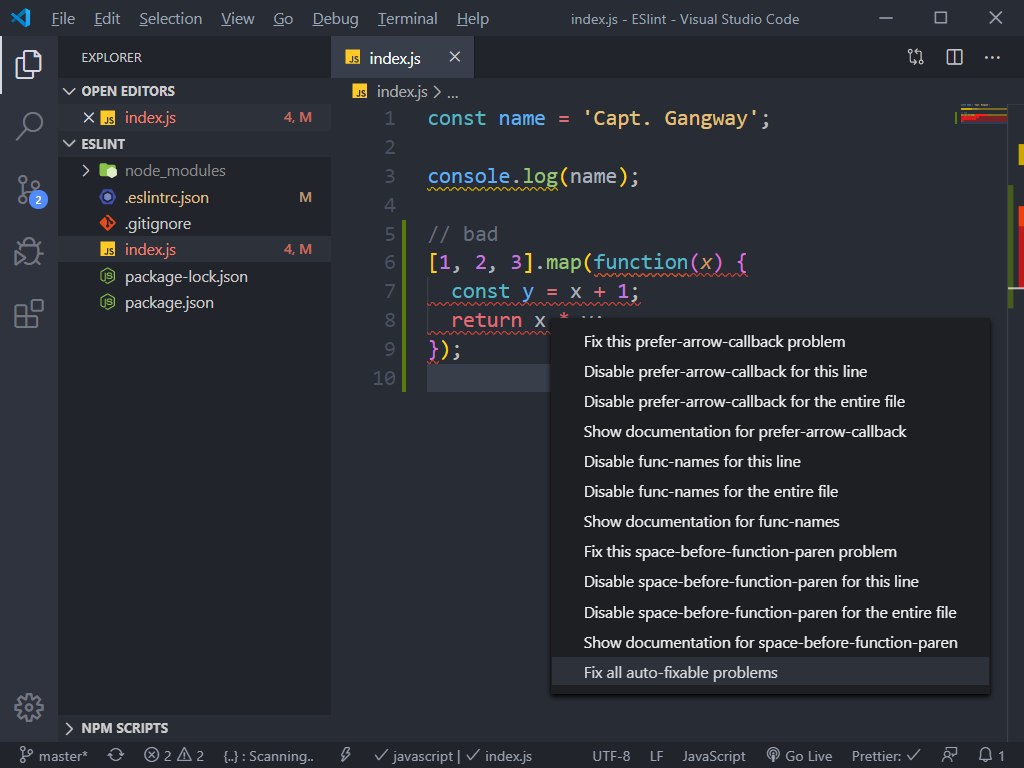This screenshot has height=768, width=1024.
Task: Open notifications bell icon
Action: [x=991, y=756]
